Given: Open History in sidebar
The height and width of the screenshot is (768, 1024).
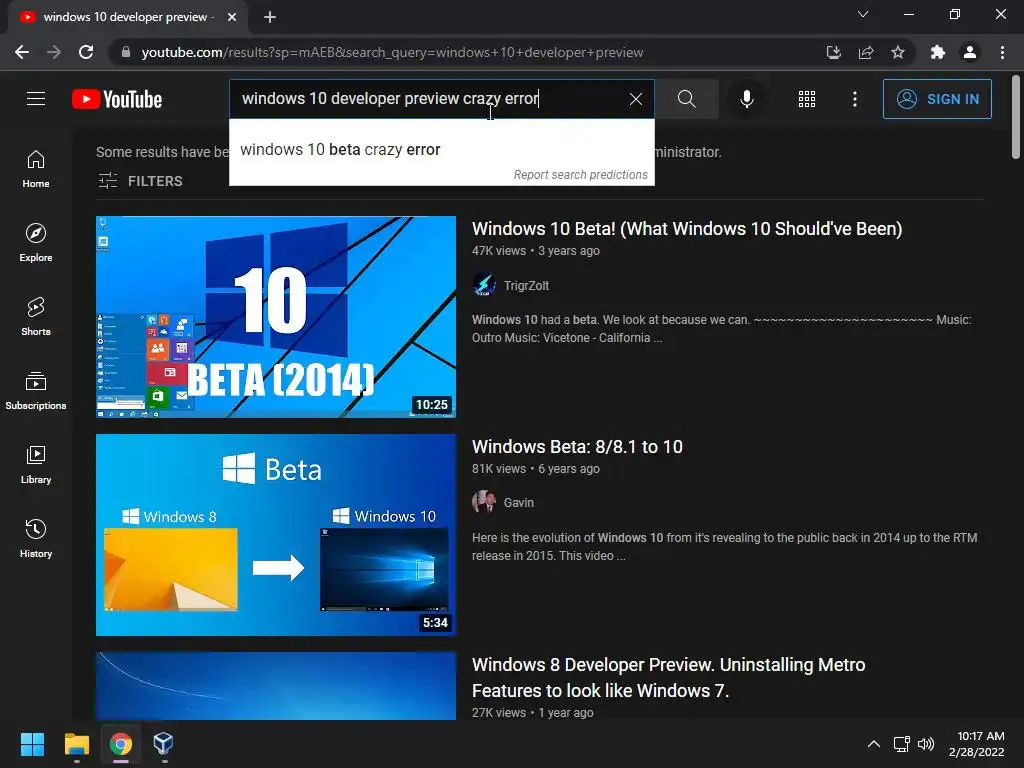Looking at the screenshot, I should click(36, 539).
